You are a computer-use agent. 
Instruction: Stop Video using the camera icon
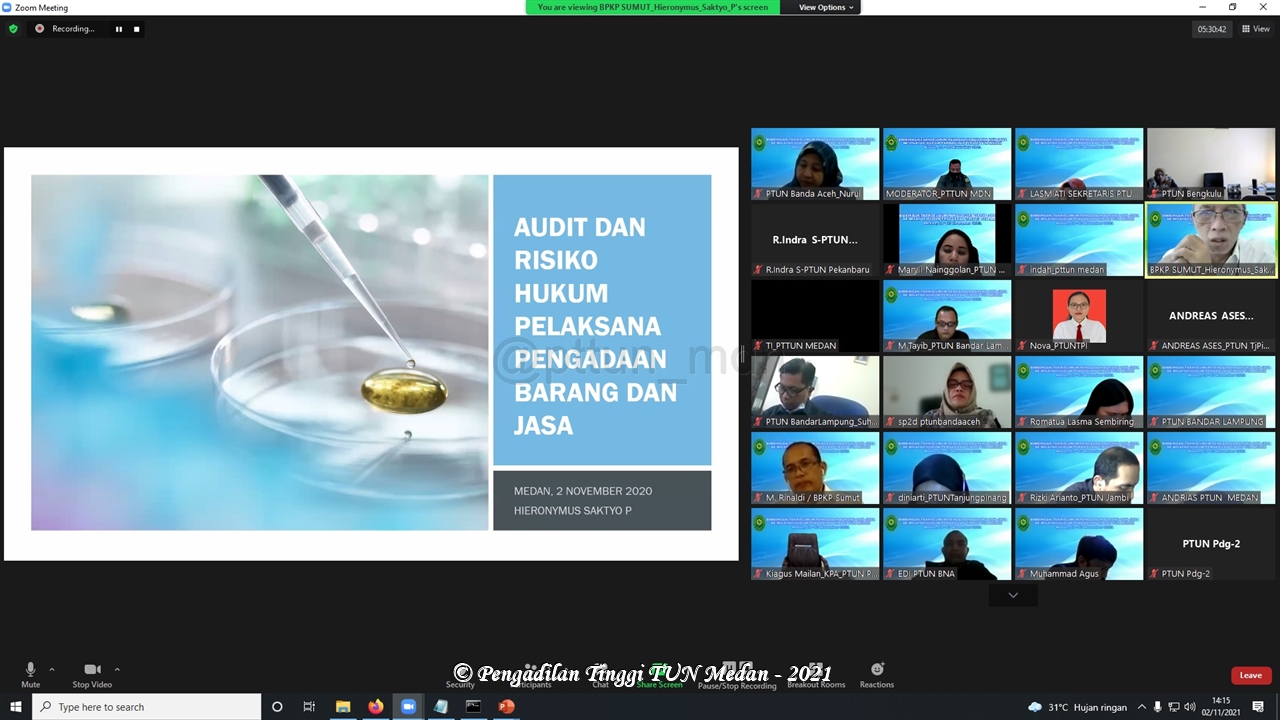click(92, 673)
